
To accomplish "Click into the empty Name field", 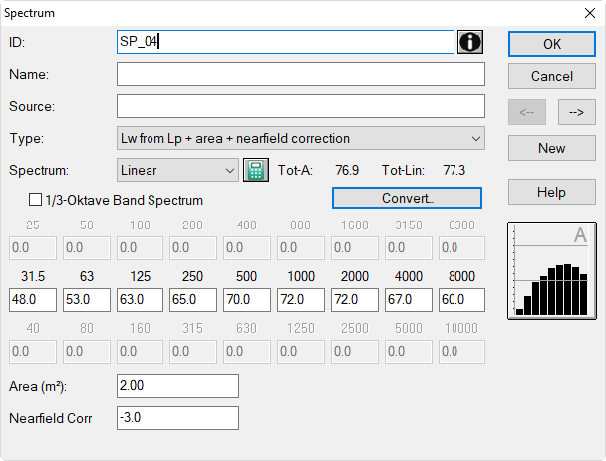I will [x=301, y=74].
